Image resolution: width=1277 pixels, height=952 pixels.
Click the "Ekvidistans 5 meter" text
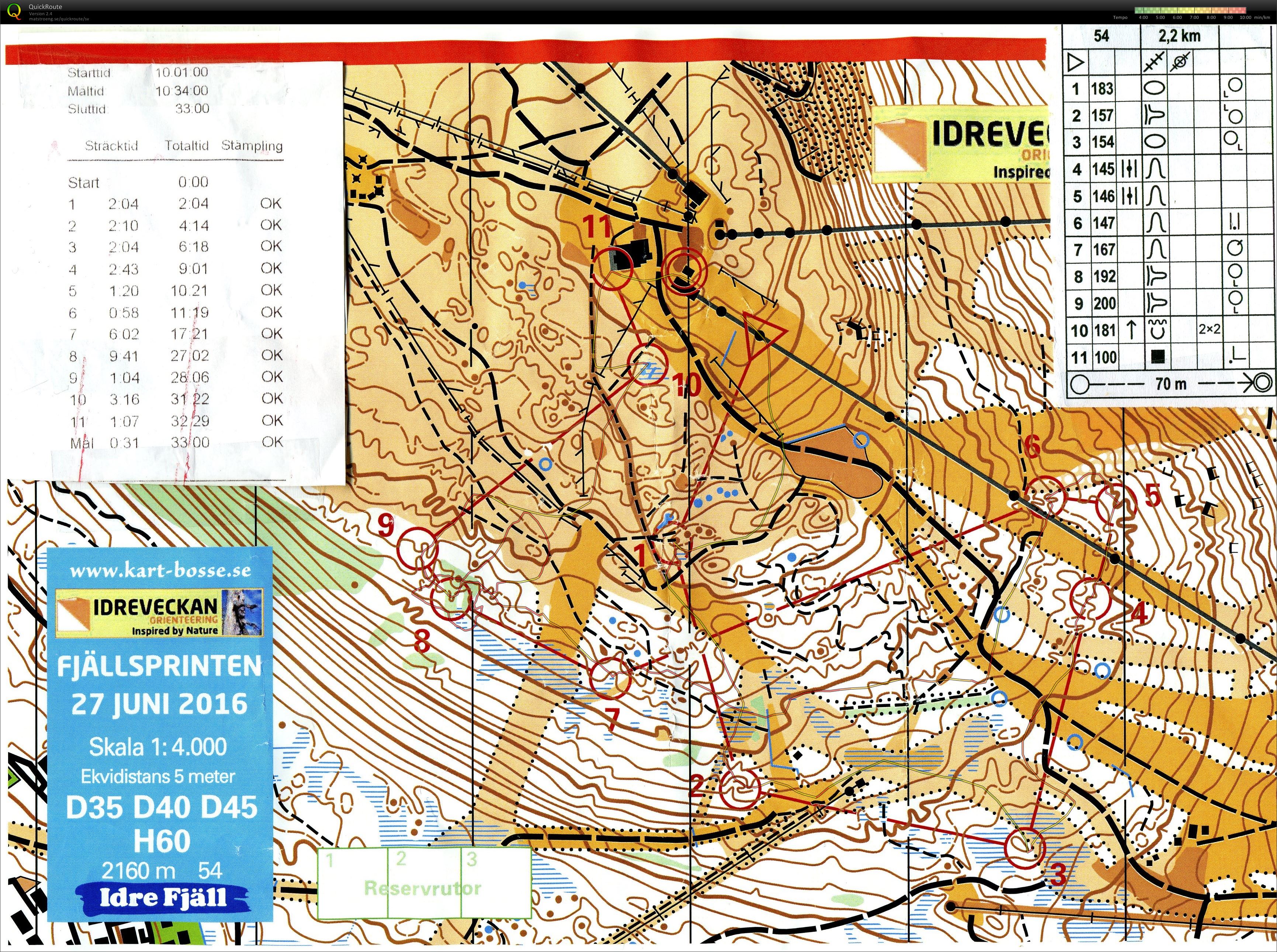pos(158,777)
